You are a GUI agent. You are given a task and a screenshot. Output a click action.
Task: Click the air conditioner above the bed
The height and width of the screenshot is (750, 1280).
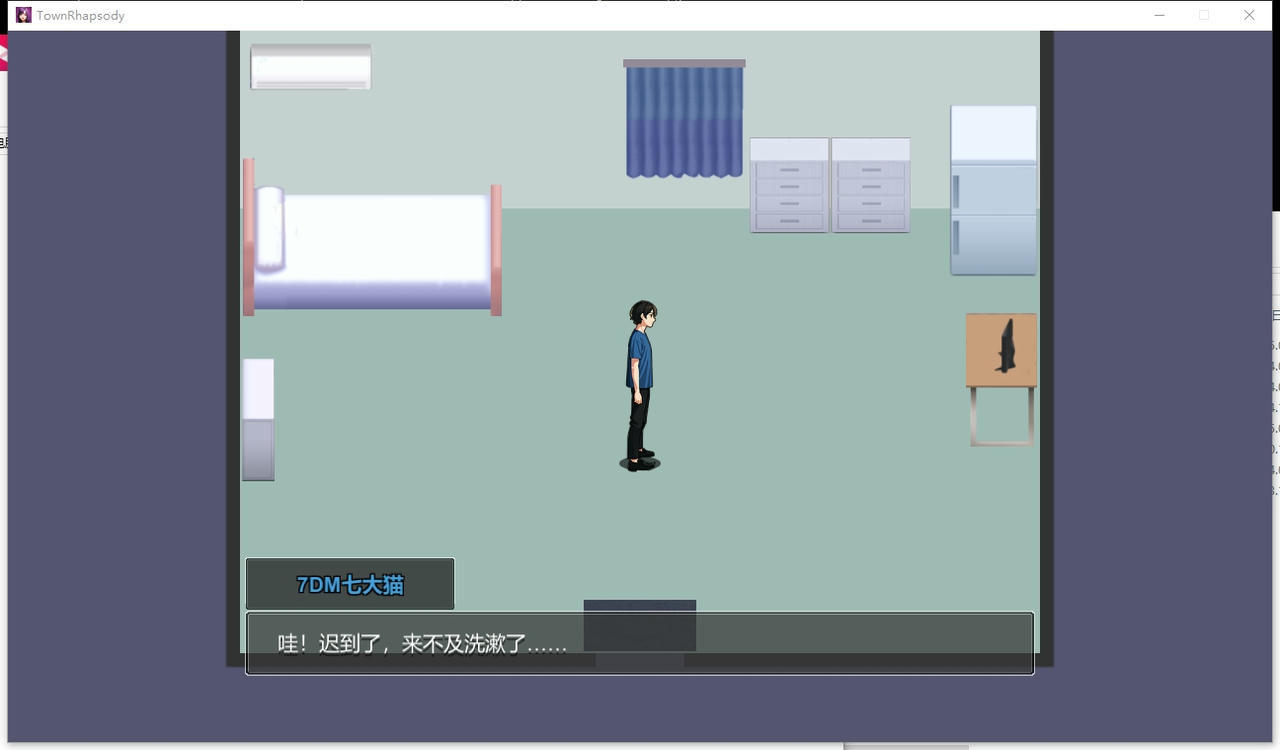(309, 66)
